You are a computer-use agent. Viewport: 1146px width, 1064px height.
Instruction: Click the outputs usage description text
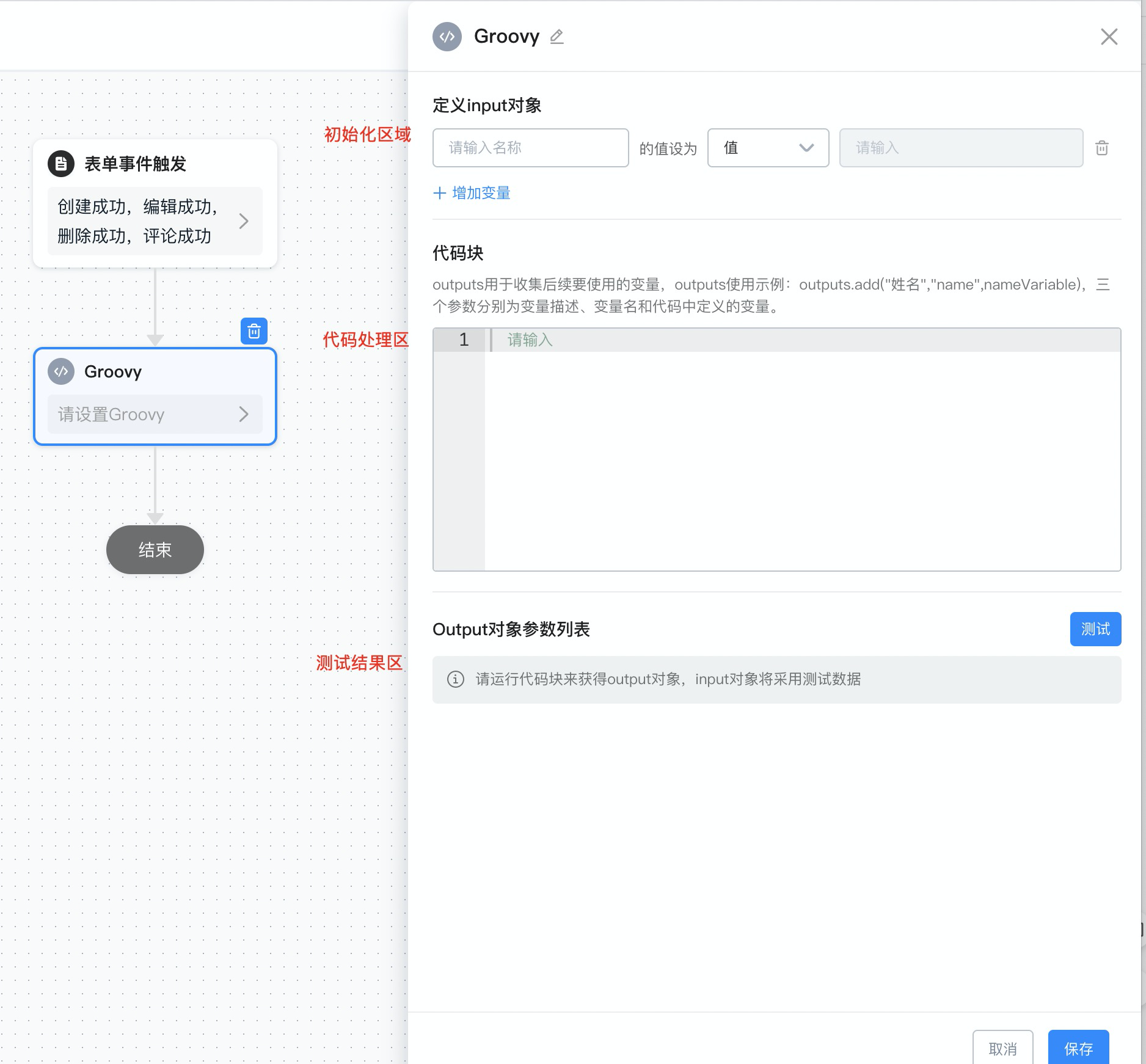pos(771,296)
